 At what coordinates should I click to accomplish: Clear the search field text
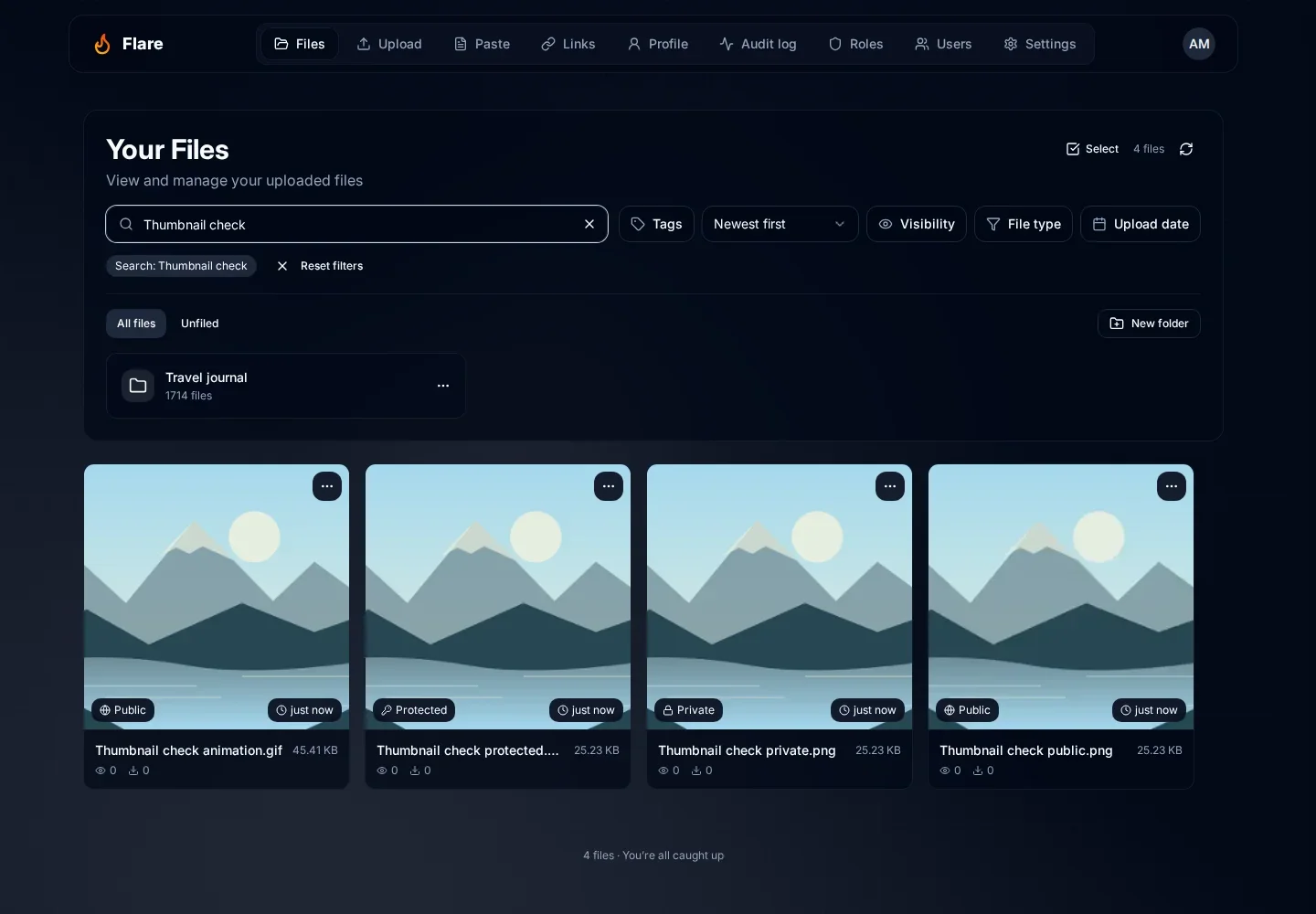(589, 224)
